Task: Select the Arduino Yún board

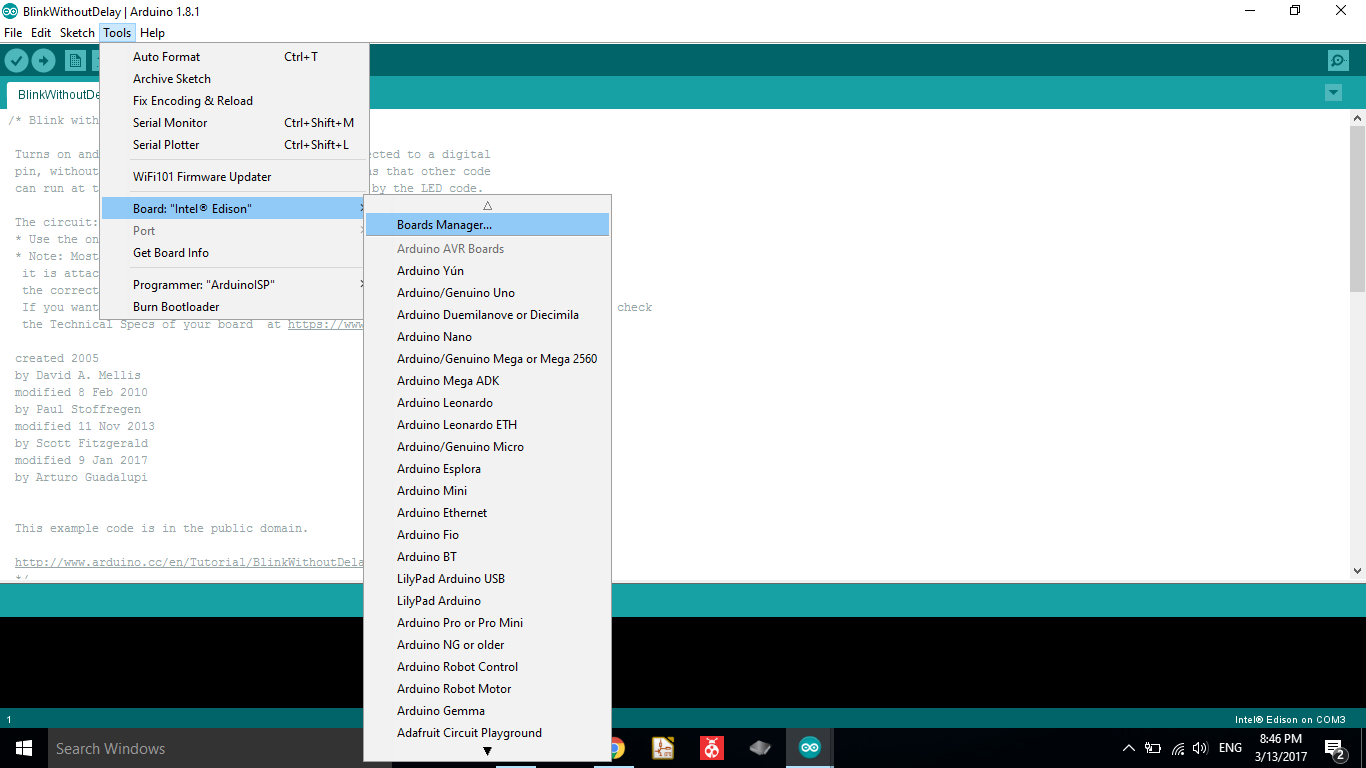Action: click(487, 271)
